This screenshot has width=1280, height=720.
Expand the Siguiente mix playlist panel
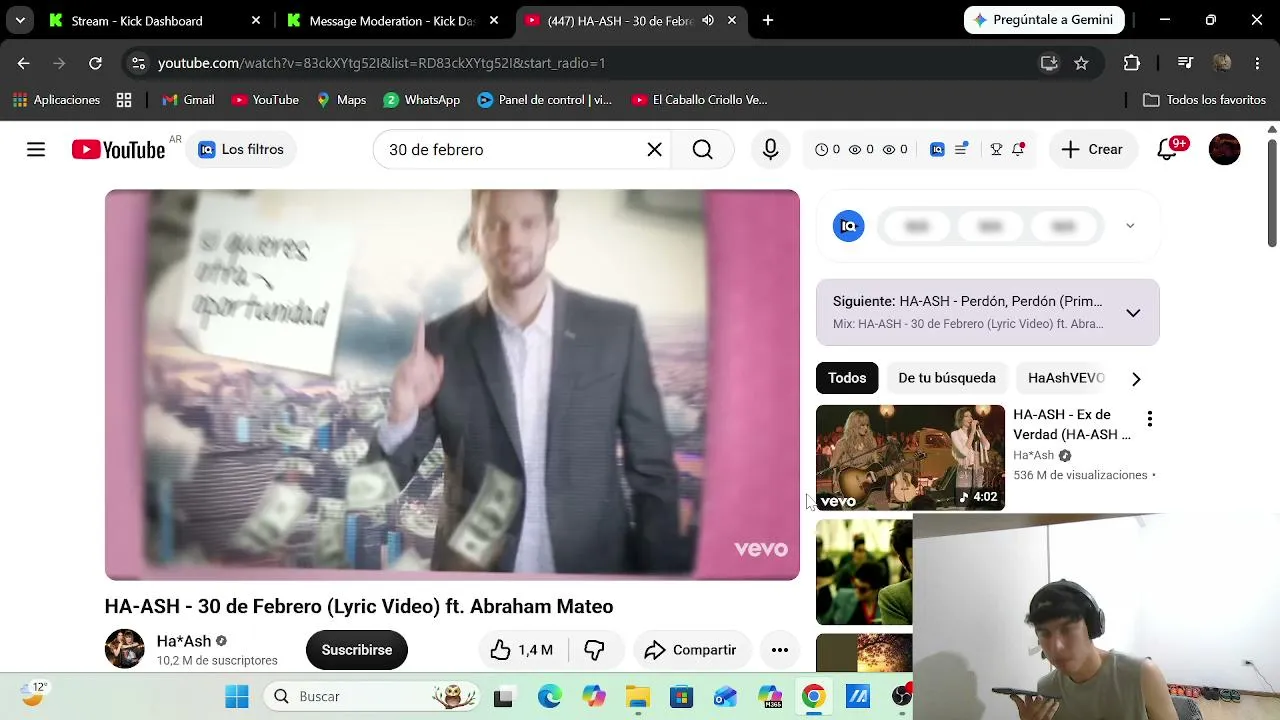[1133, 313]
